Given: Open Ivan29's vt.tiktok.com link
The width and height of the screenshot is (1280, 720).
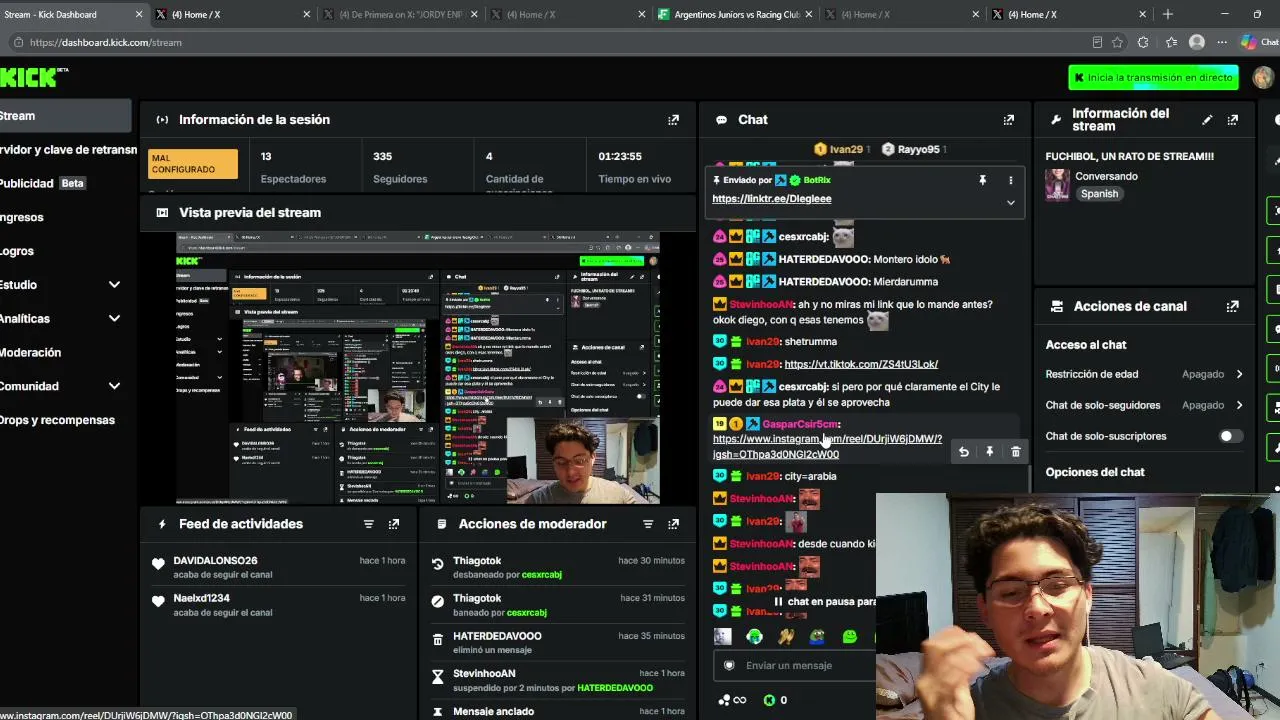Looking at the screenshot, I should point(861,364).
